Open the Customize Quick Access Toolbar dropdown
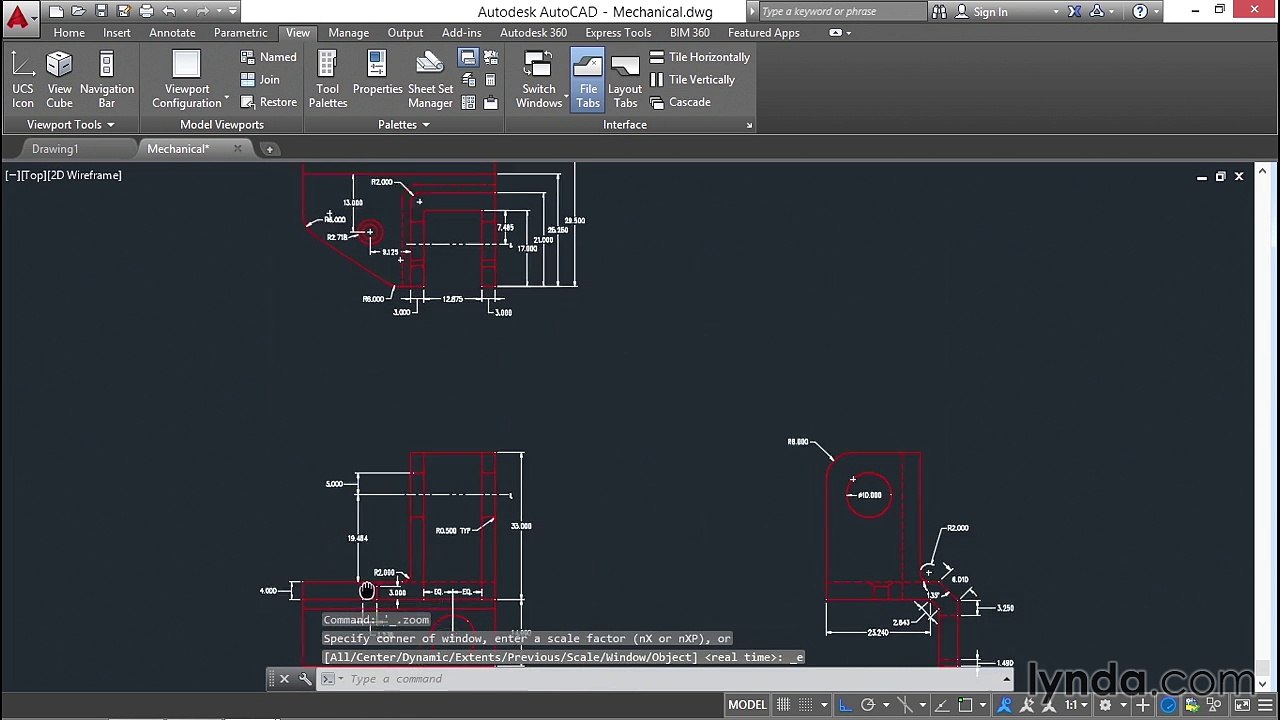The height and width of the screenshot is (720, 1280). click(x=232, y=11)
